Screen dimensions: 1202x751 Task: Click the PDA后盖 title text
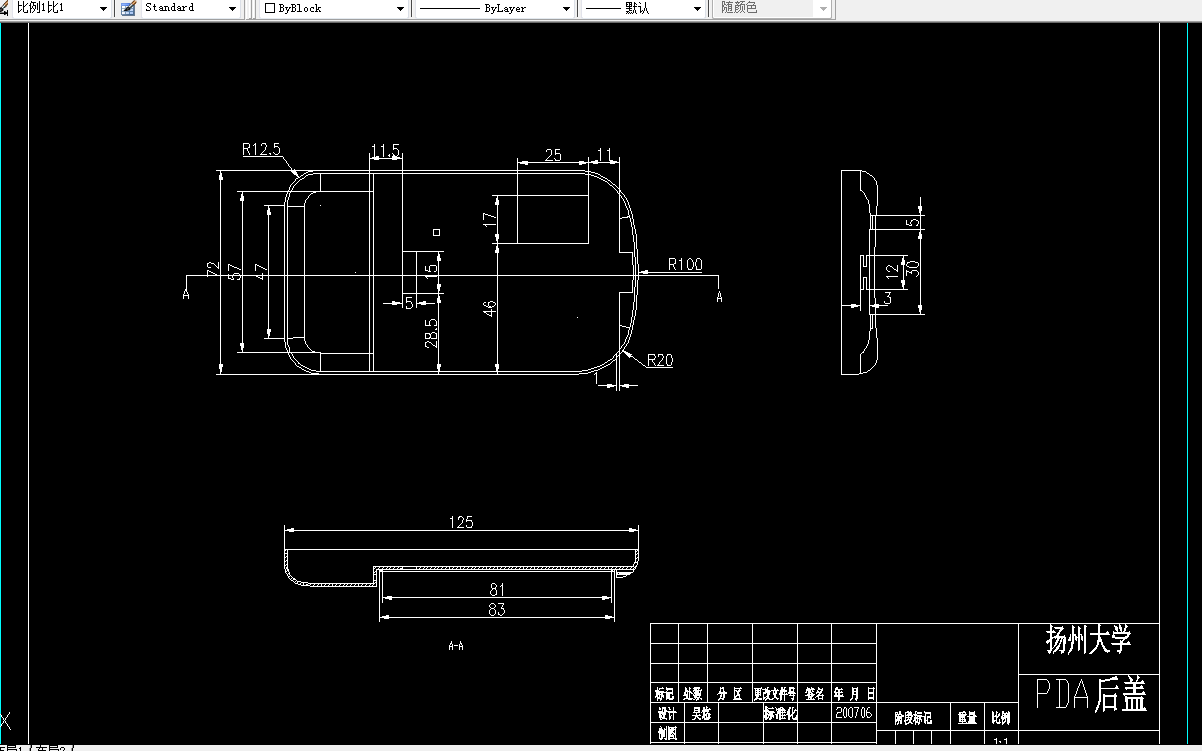(1090, 696)
